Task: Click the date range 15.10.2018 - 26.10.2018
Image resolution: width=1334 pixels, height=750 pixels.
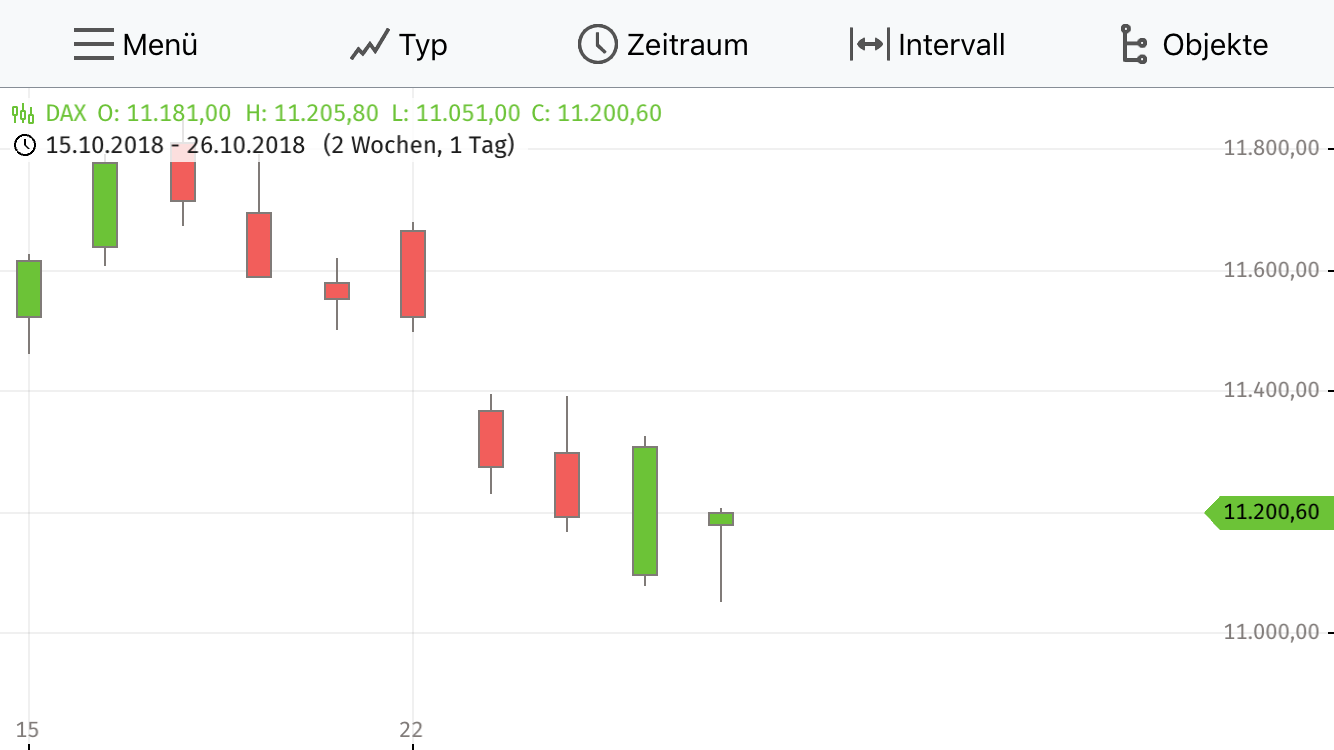Action: pyautogui.click(x=175, y=145)
